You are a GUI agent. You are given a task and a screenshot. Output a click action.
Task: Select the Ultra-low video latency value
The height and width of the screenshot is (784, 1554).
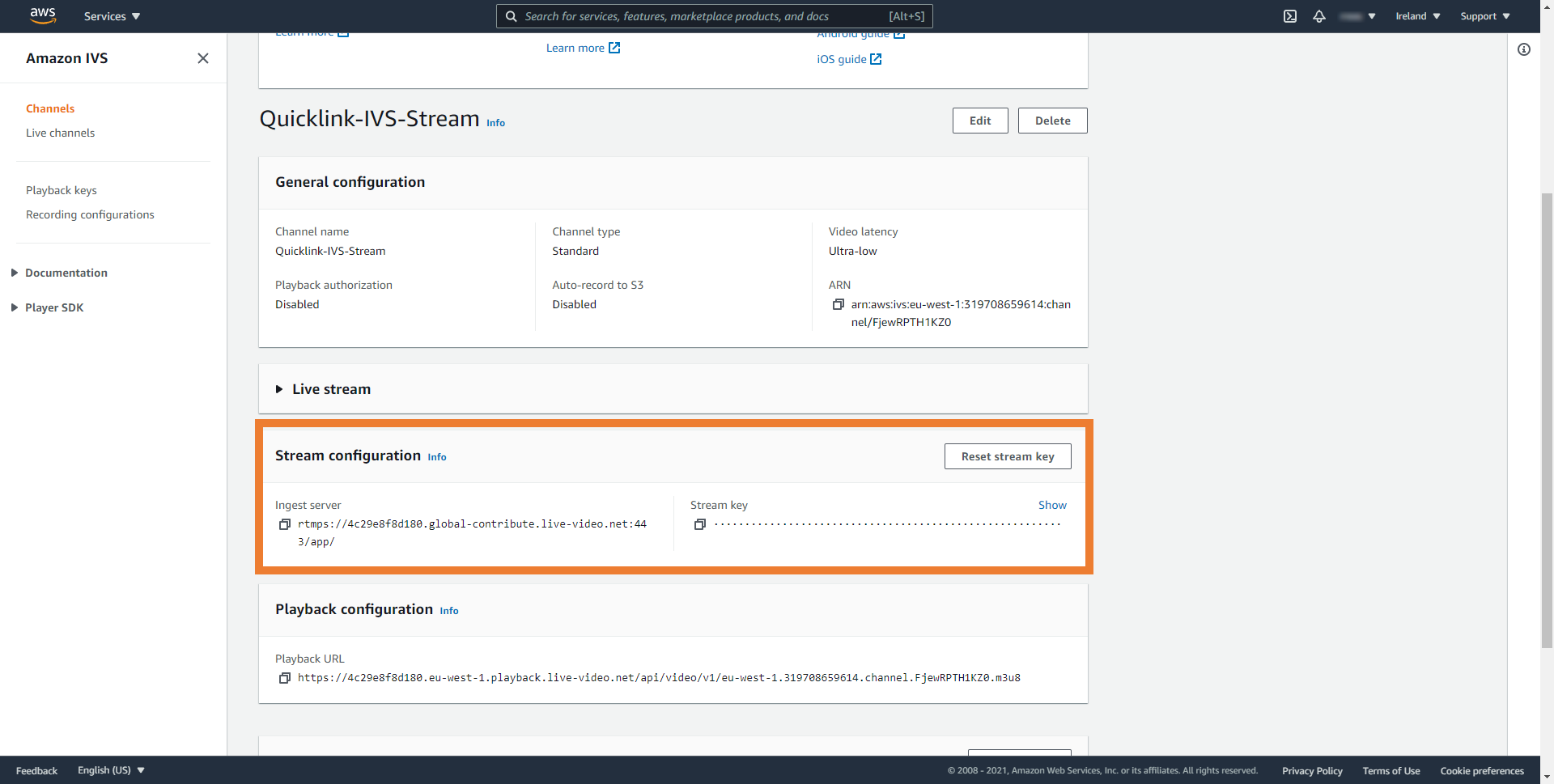(x=852, y=251)
